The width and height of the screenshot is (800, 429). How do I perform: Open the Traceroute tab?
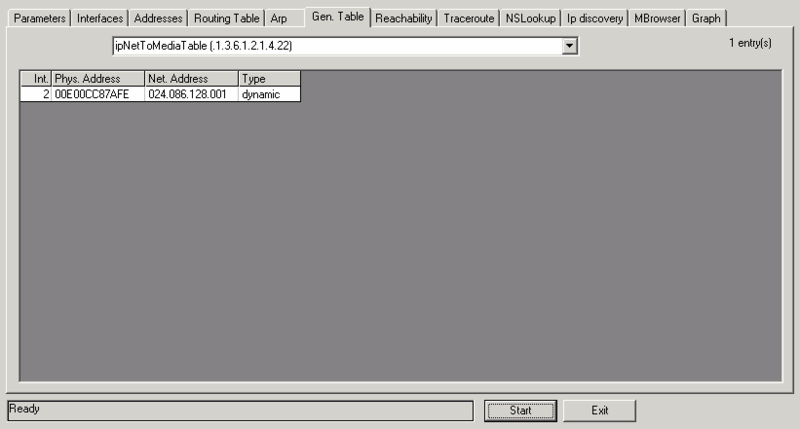[x=469, y=18]
